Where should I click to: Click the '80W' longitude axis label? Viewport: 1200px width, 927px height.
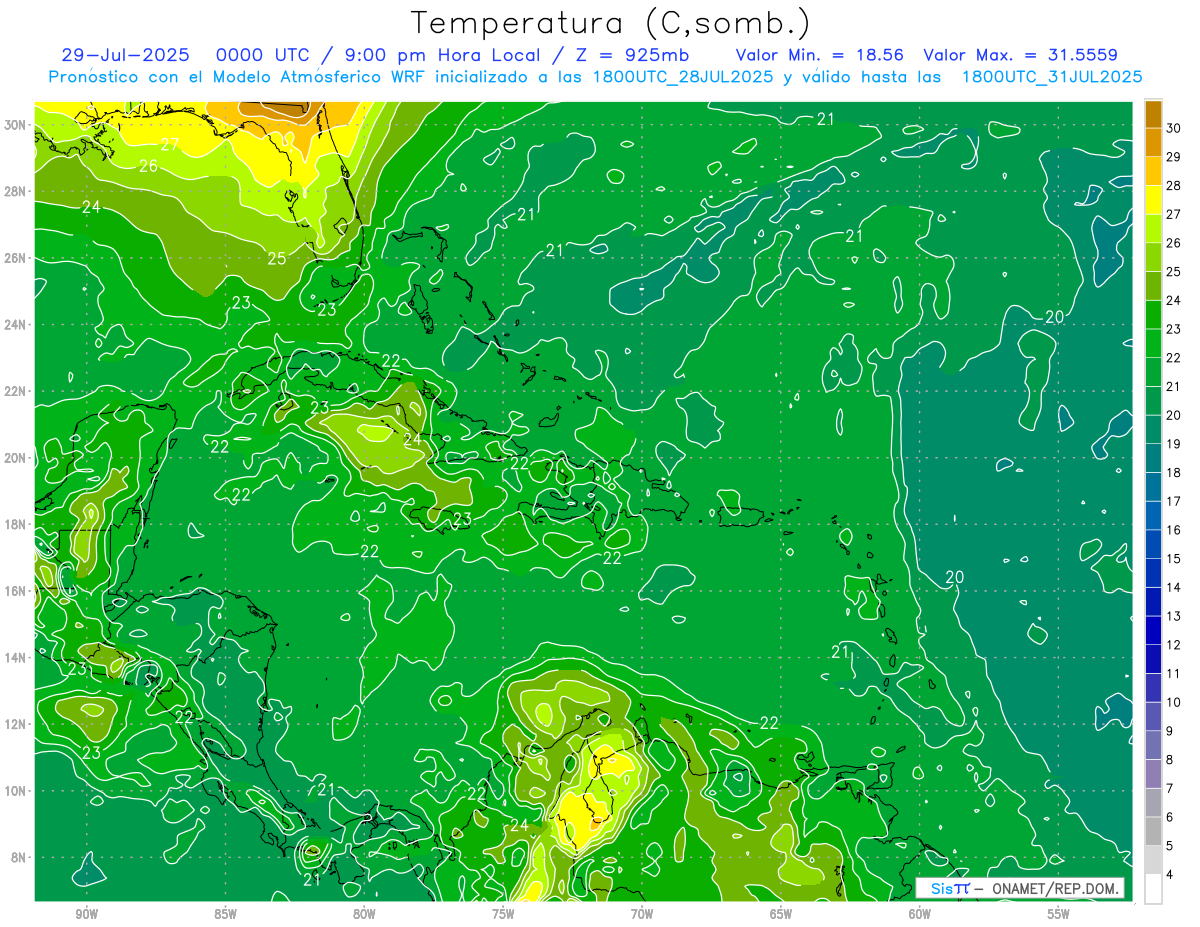(364, 914)
